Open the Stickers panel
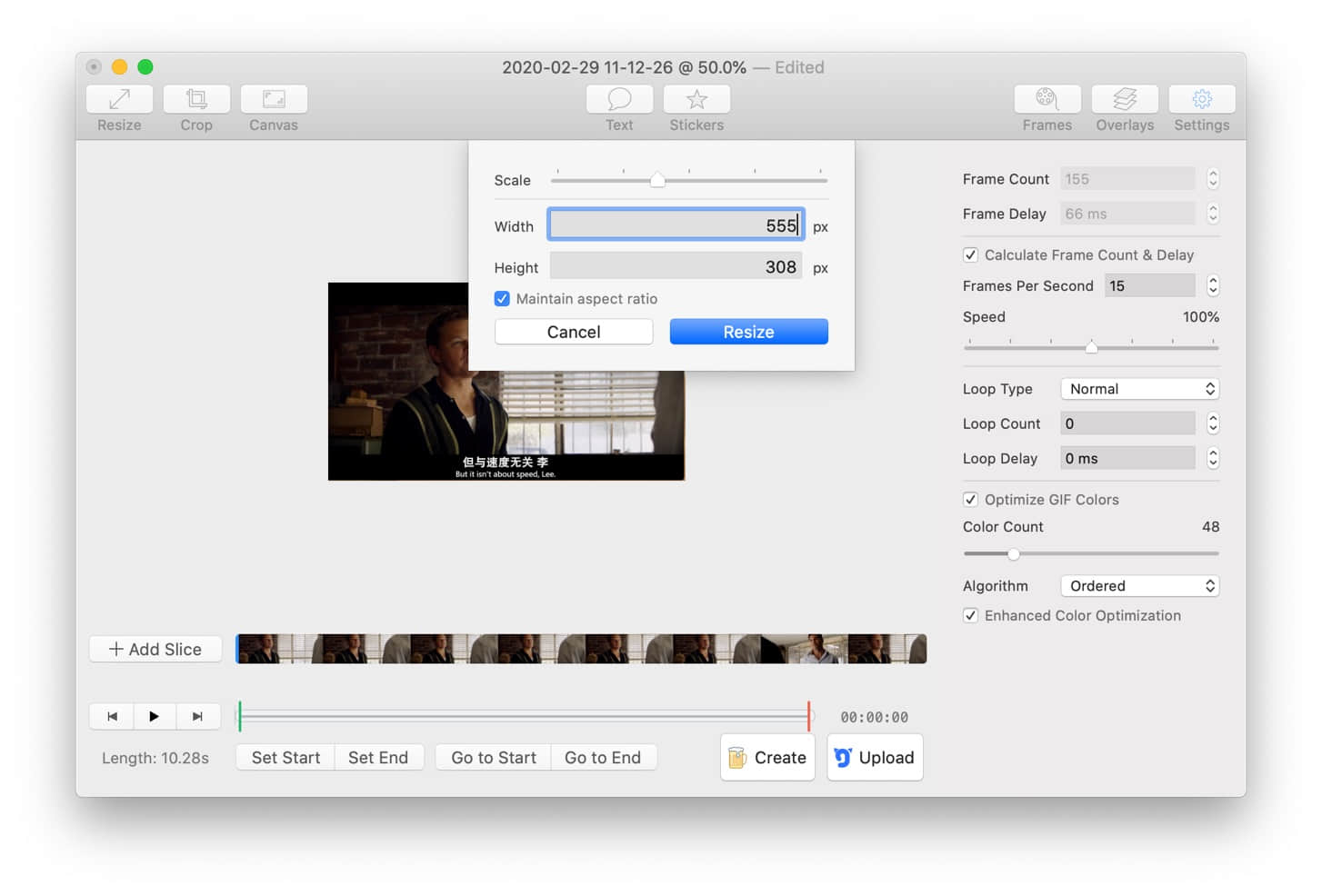This screenshot has height=896, width=1322. coord(696,99)
